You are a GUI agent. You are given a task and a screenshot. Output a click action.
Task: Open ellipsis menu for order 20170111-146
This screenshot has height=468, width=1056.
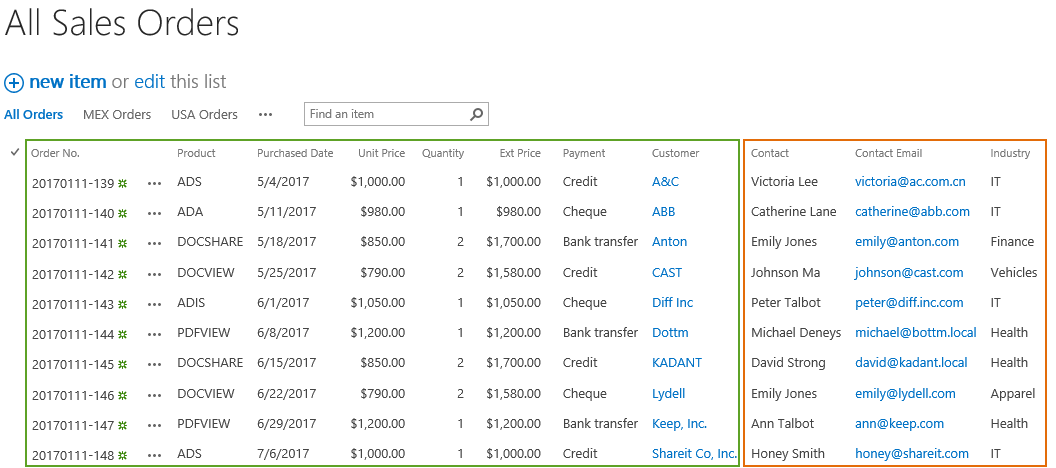click(154, 395)
